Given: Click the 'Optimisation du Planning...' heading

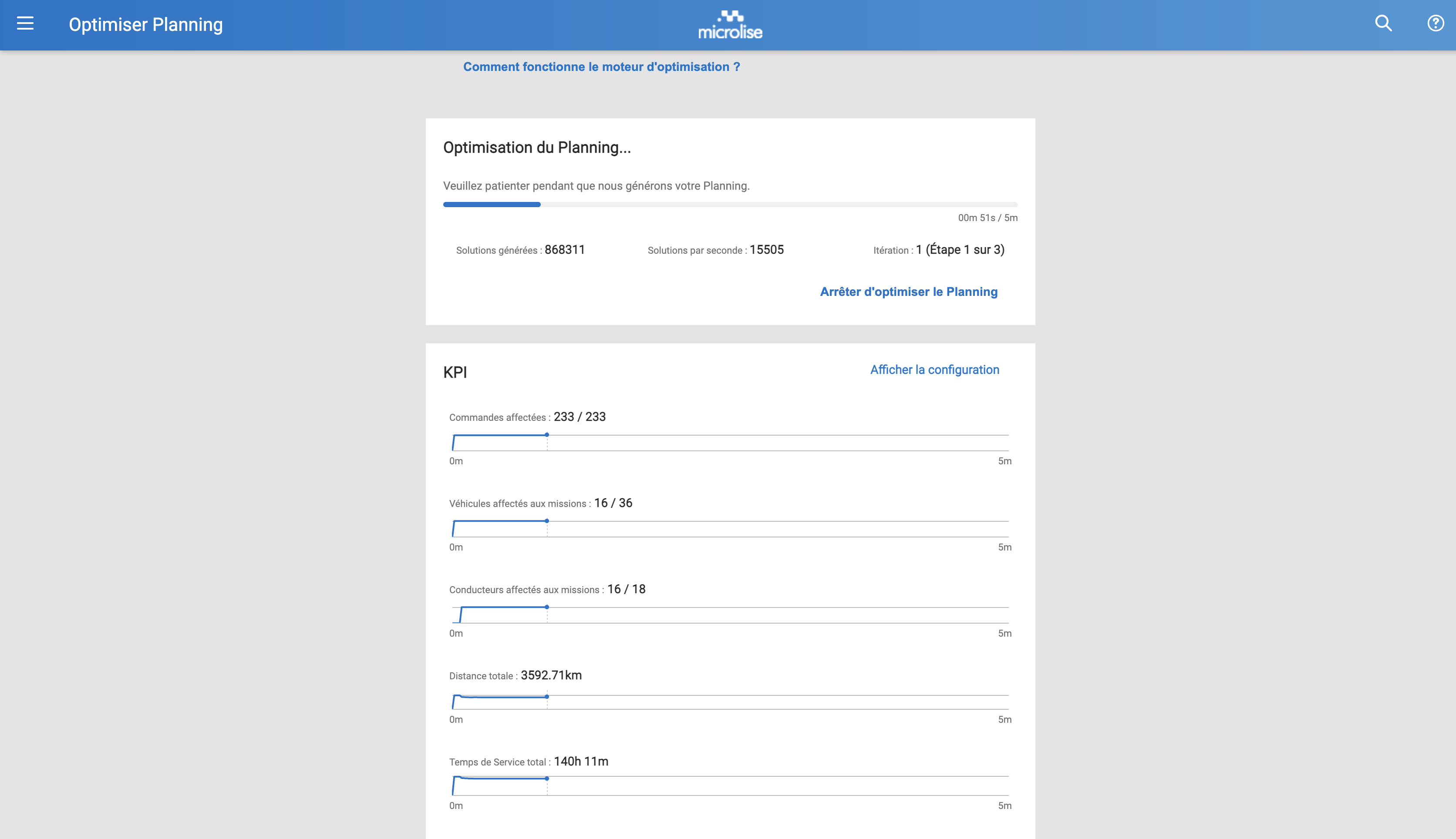Looking at the screenshot, I should (536, 148).
